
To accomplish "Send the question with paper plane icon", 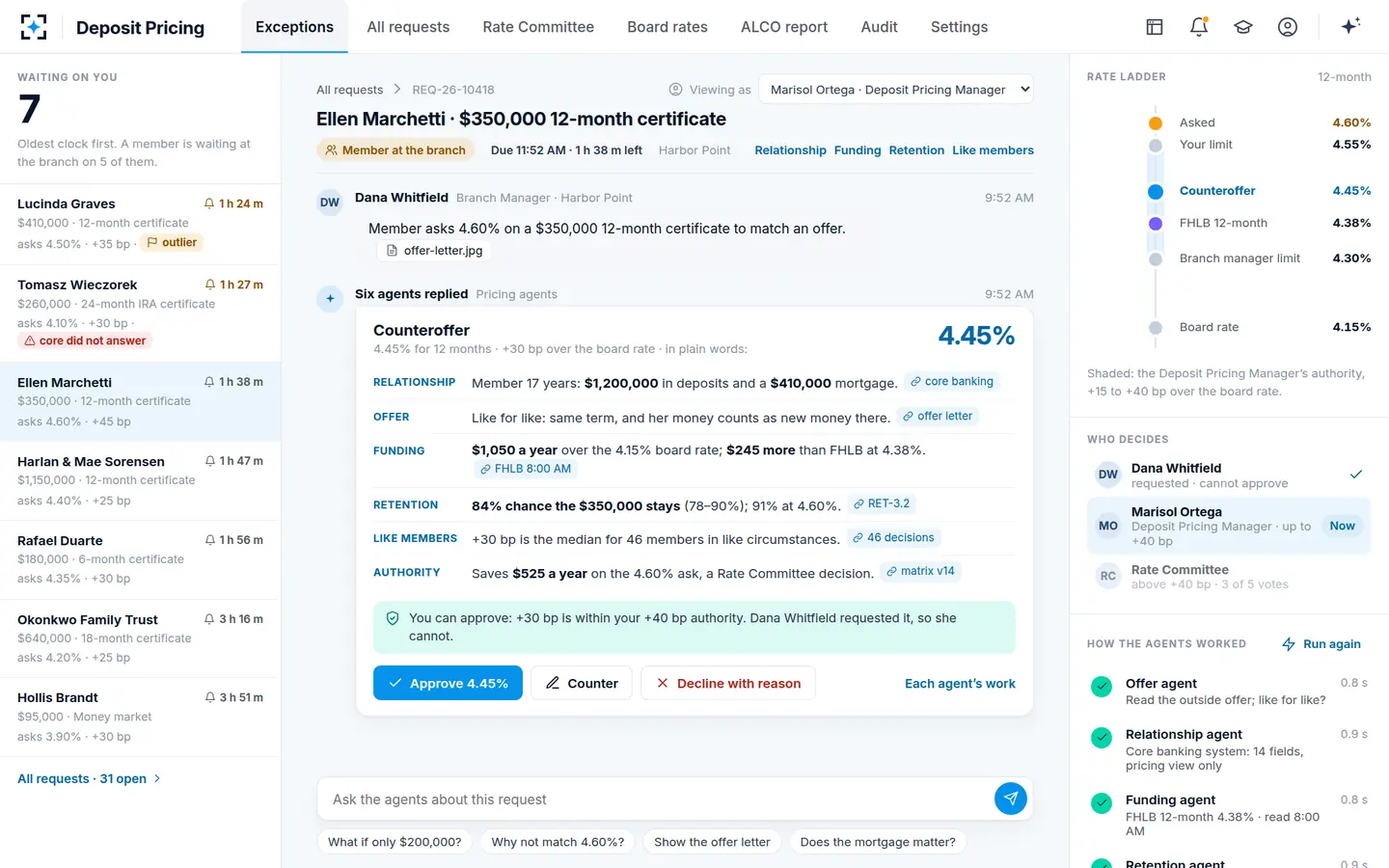I will tap(1010, 799).
